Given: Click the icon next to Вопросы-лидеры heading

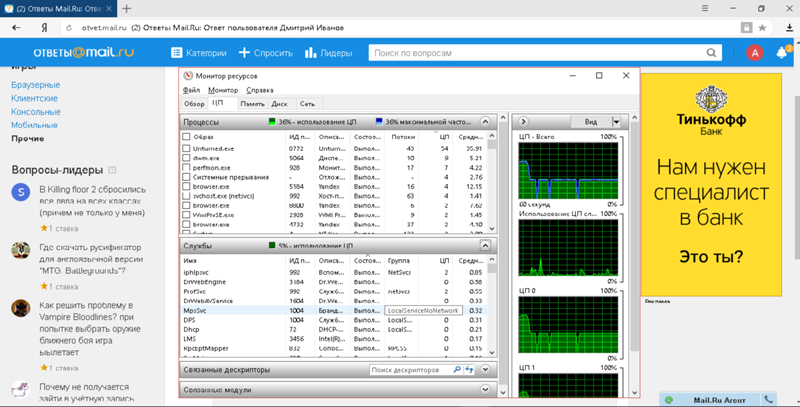Looking at the screenshot, I should click(112, 170).
